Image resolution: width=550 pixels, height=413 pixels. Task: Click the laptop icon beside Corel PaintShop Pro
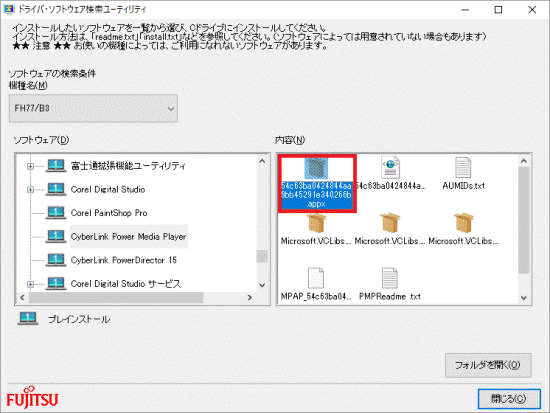pyautogui.click(x=56, y=213)
